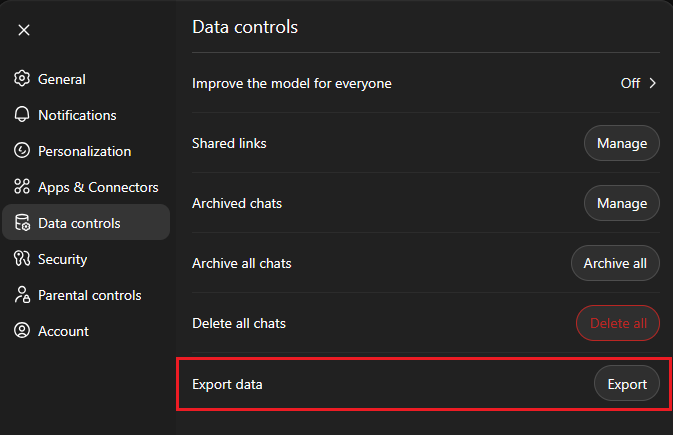673x435 pixels.
Task: Switch to the Notifications tab
Action: 77,115
